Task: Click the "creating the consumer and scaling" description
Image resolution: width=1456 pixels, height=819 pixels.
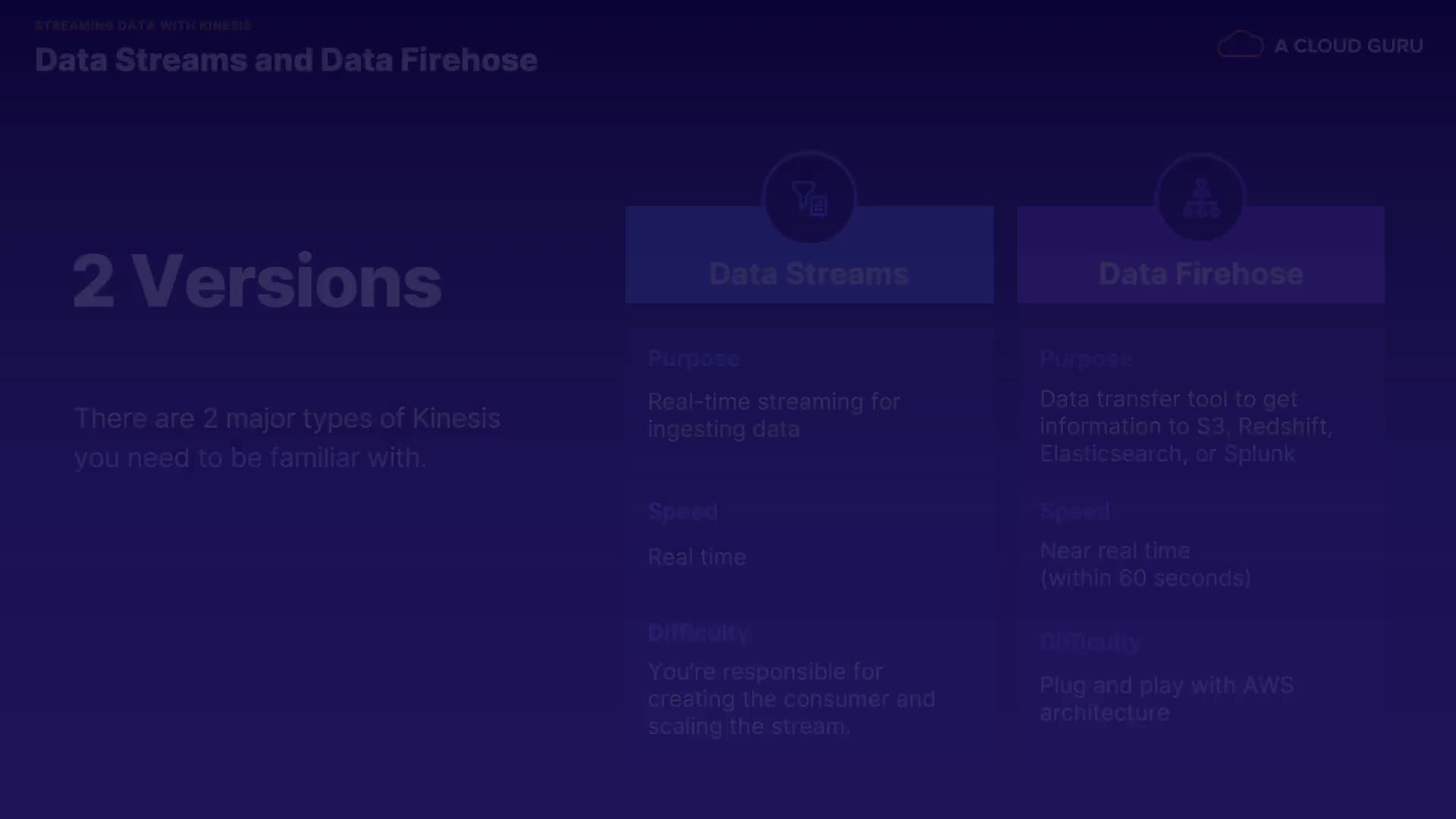Action: pyautogui.click(x=791, y=698)
